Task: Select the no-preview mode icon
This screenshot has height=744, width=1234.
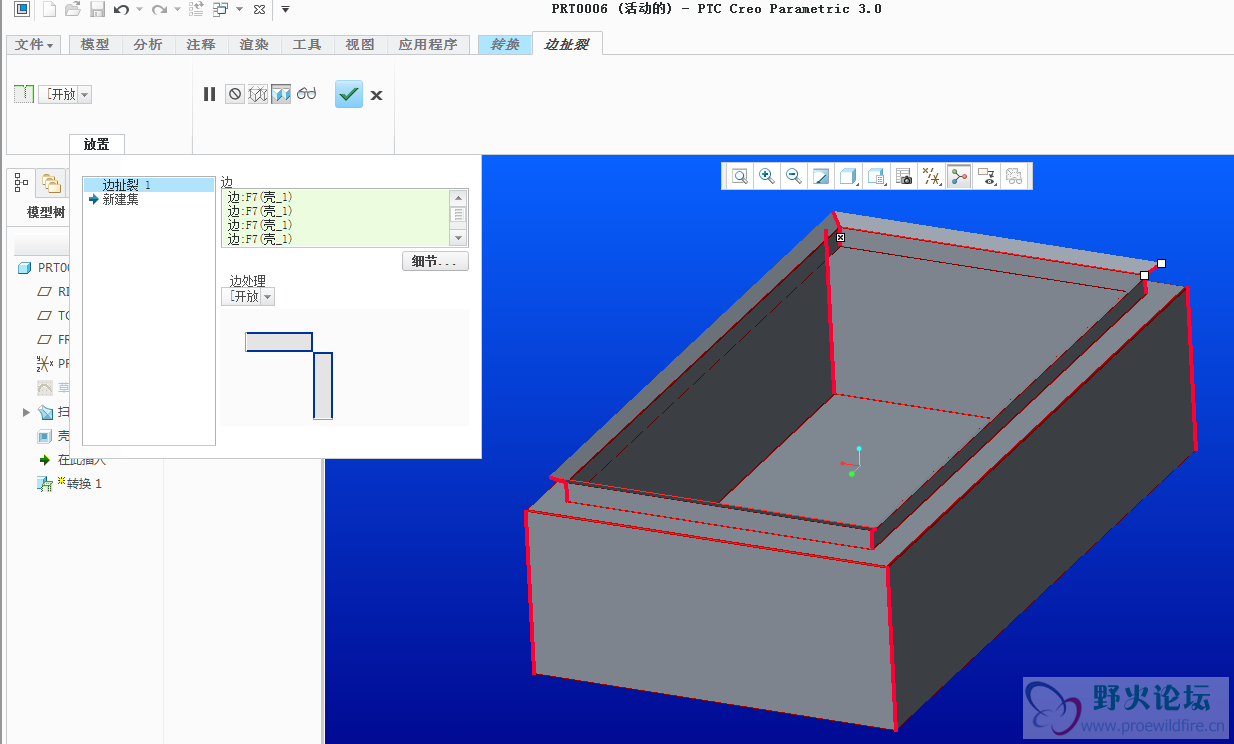Action: 234,94
